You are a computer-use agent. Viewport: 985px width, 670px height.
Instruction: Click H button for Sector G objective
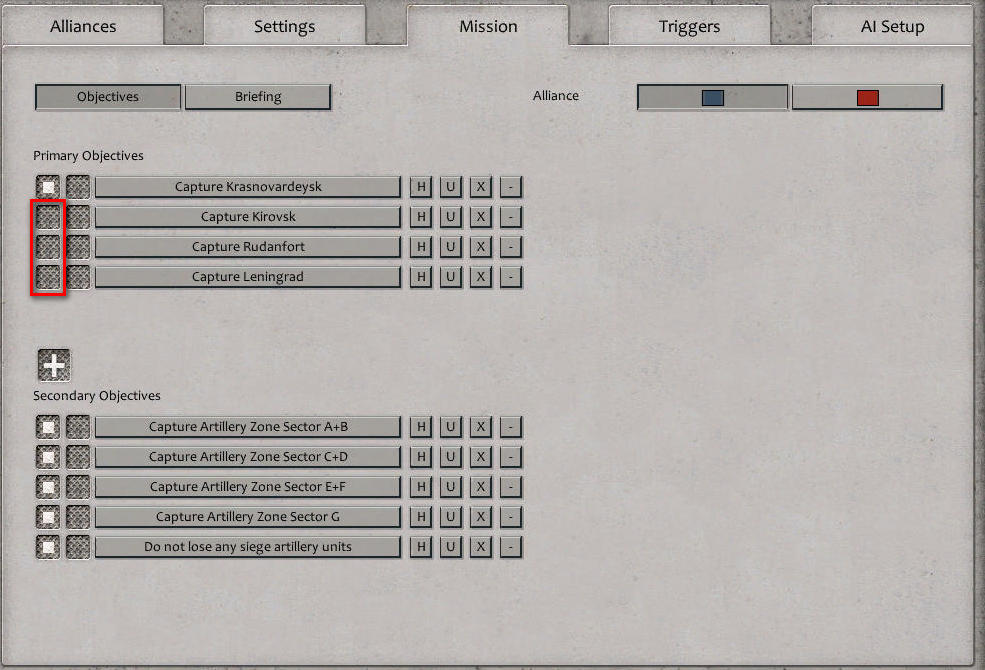tap(421, 517)
